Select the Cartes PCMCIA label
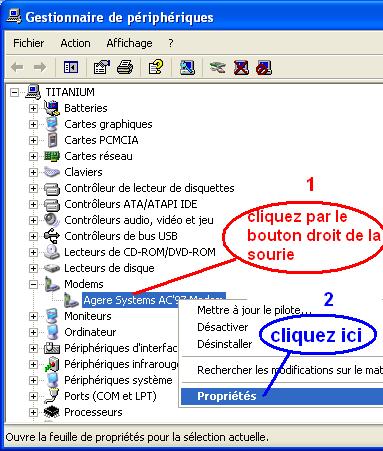This screenshot has height=451, width=383. [101, 140]
